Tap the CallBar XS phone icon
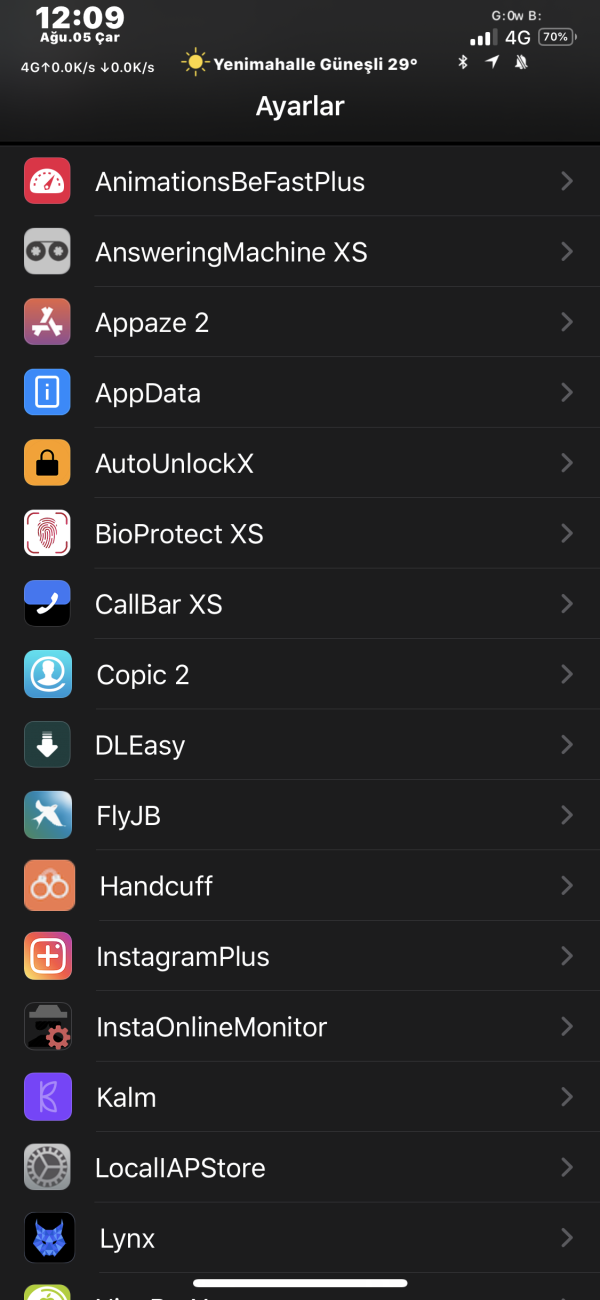Screen dimensions: 600x1300 (47, 604)
